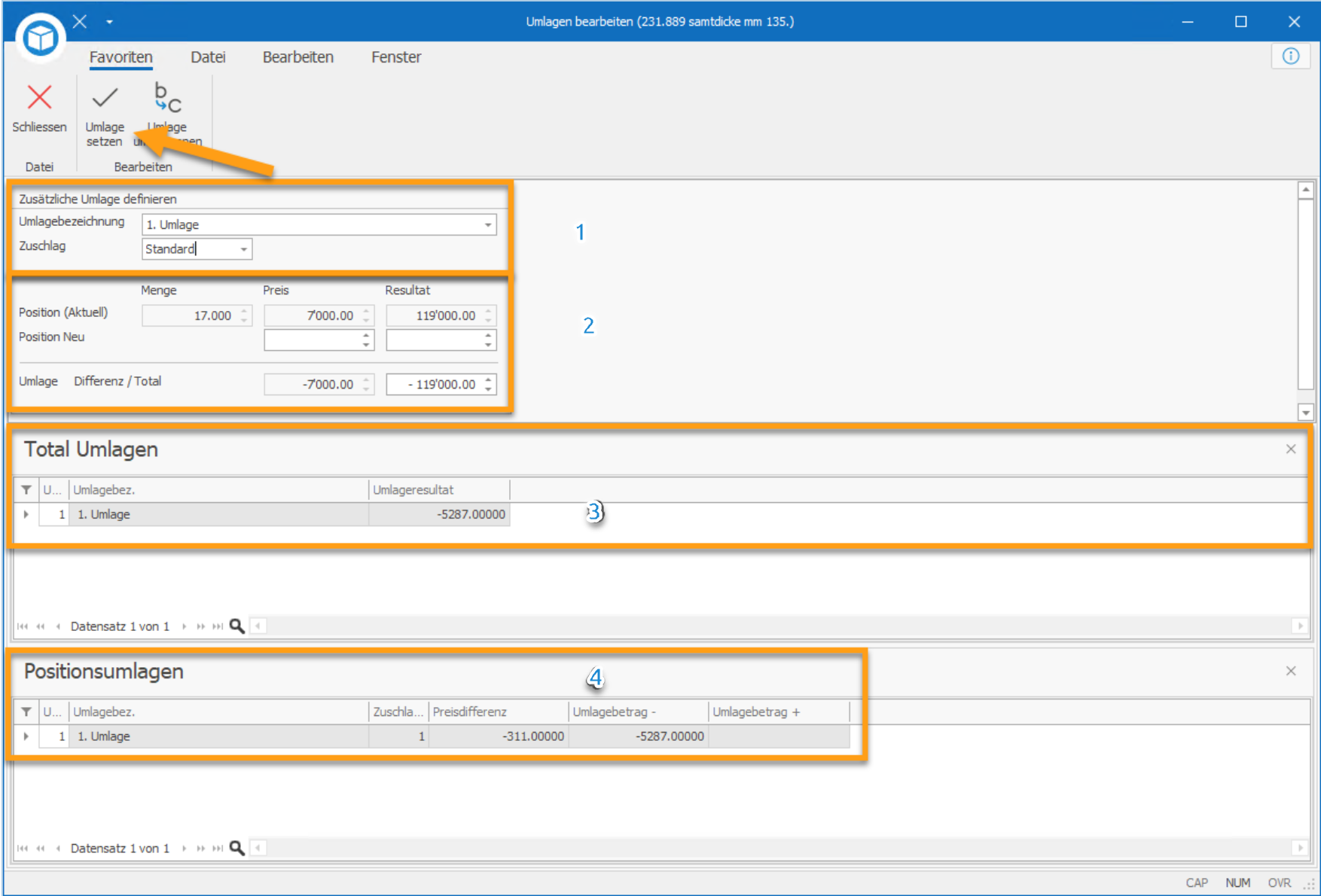Jump to previous page in Positionsumlagen
The height and width of the screenshot is (896, 1321).
[x=41, y=849]
